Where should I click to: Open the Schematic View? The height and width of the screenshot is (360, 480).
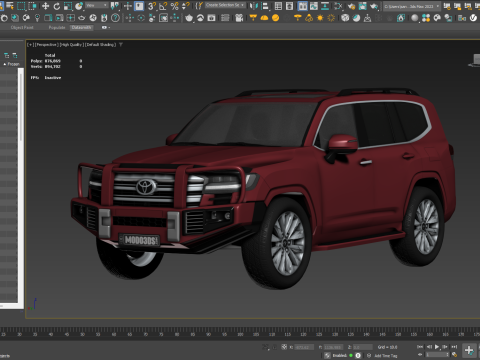pos(325,6)
